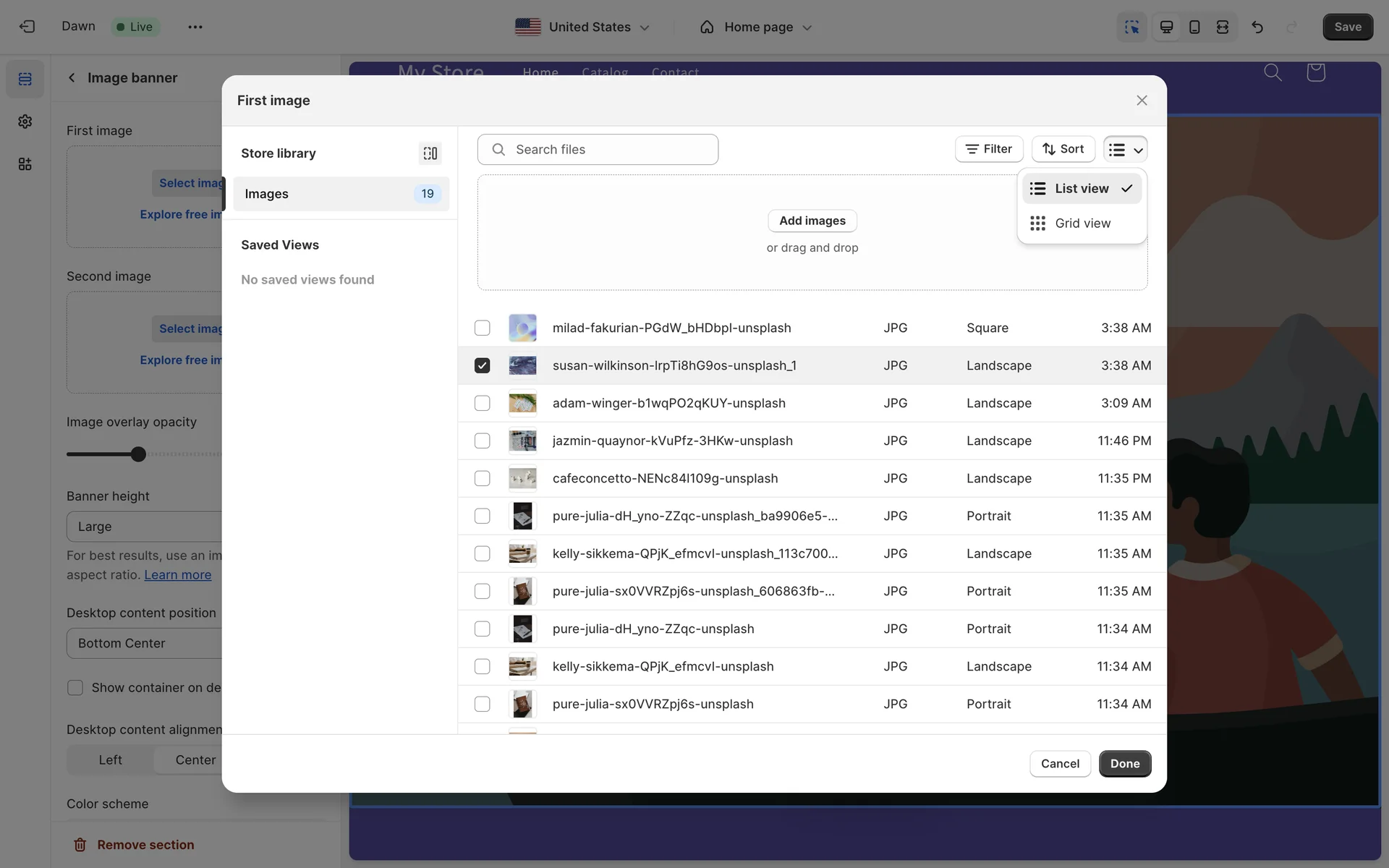Select the Images library tab

(341, 194)
